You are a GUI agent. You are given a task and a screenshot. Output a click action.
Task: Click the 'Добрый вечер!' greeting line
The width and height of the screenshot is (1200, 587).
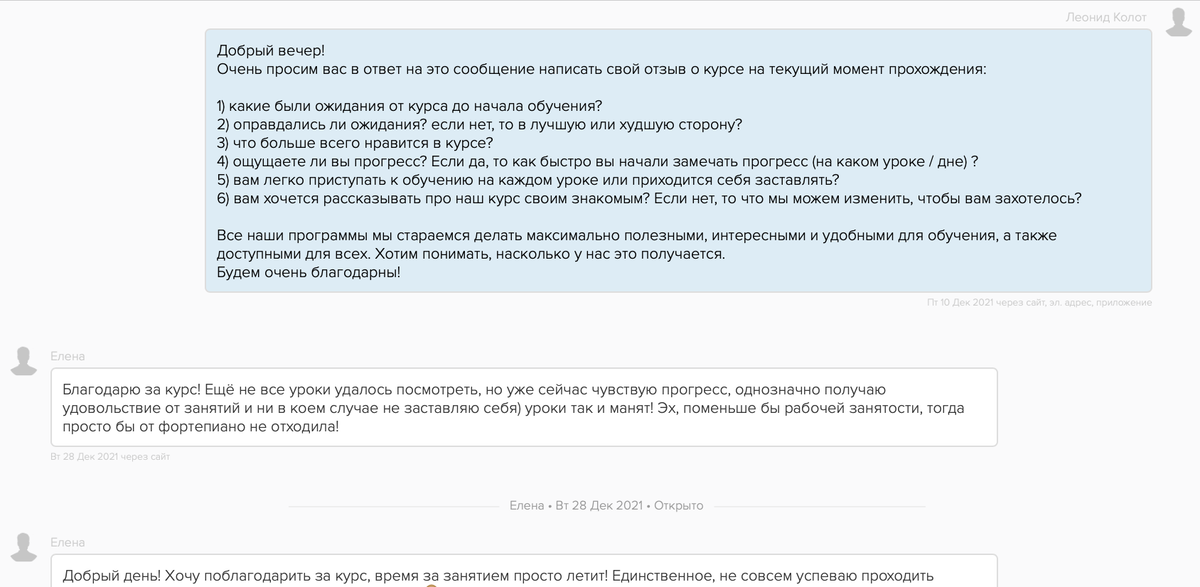[x=271, y=50]
